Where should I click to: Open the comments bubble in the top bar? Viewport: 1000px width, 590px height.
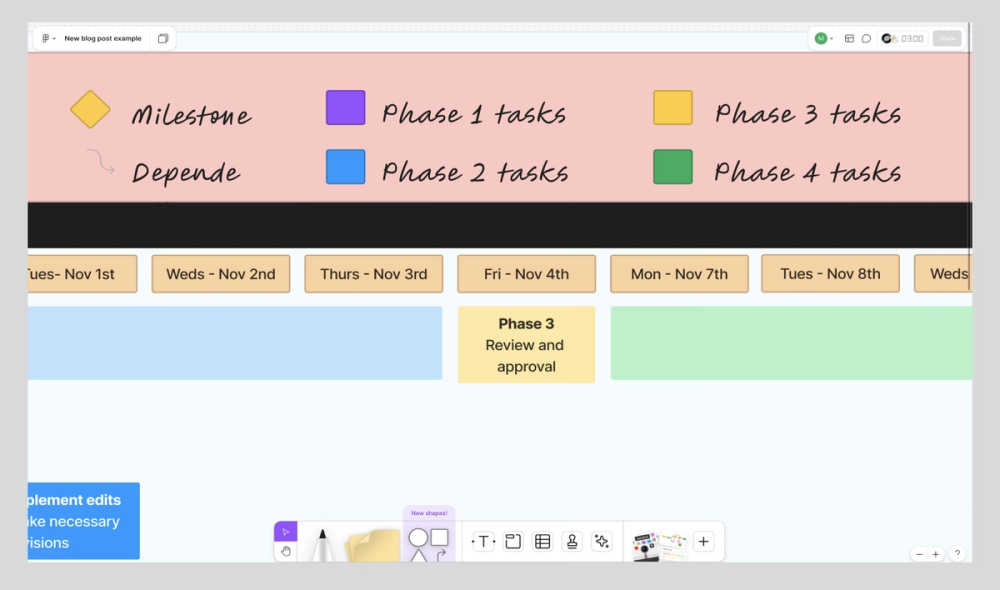pos(866,38)
